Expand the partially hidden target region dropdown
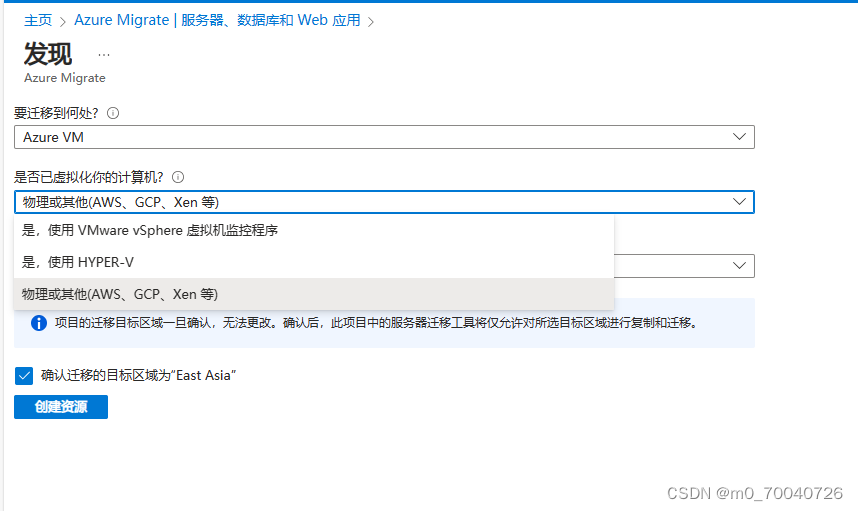Image resolution: width=858 pixels, height=511 pixels. click(x=684, y=266)
